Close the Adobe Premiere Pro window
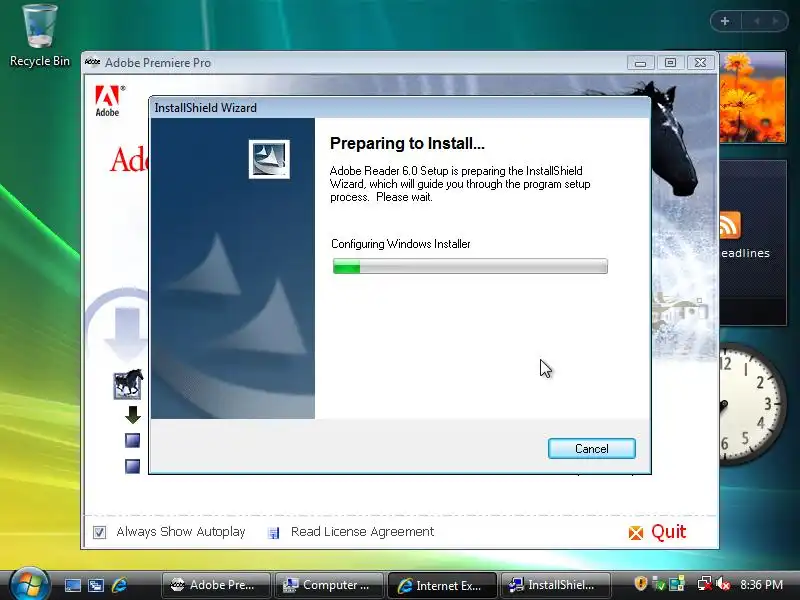This screenshot has height=600, width=800. 701,63
